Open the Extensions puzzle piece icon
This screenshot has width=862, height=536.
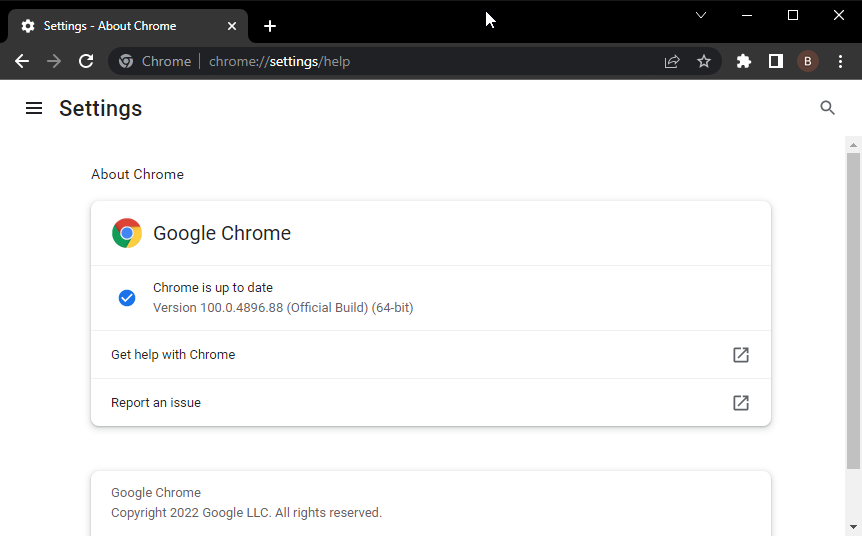743,61
